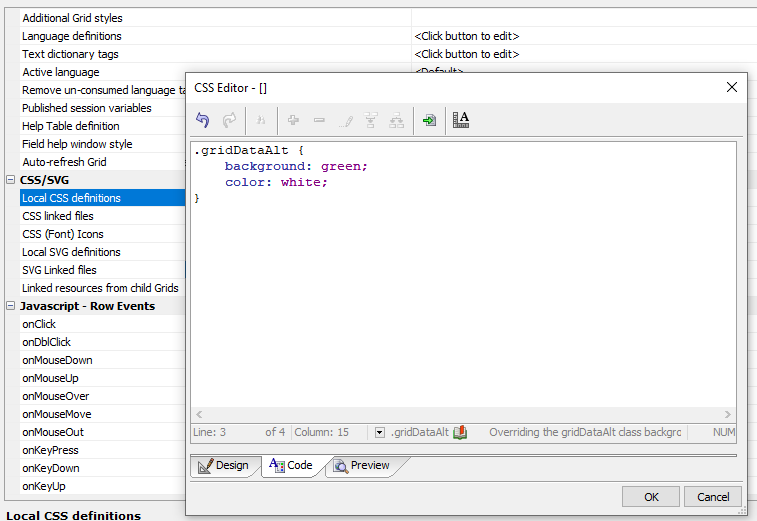Click the Cancel button
Image resolution: width=757 pixels, height=521 pixels.
click(x=713, y=497)
